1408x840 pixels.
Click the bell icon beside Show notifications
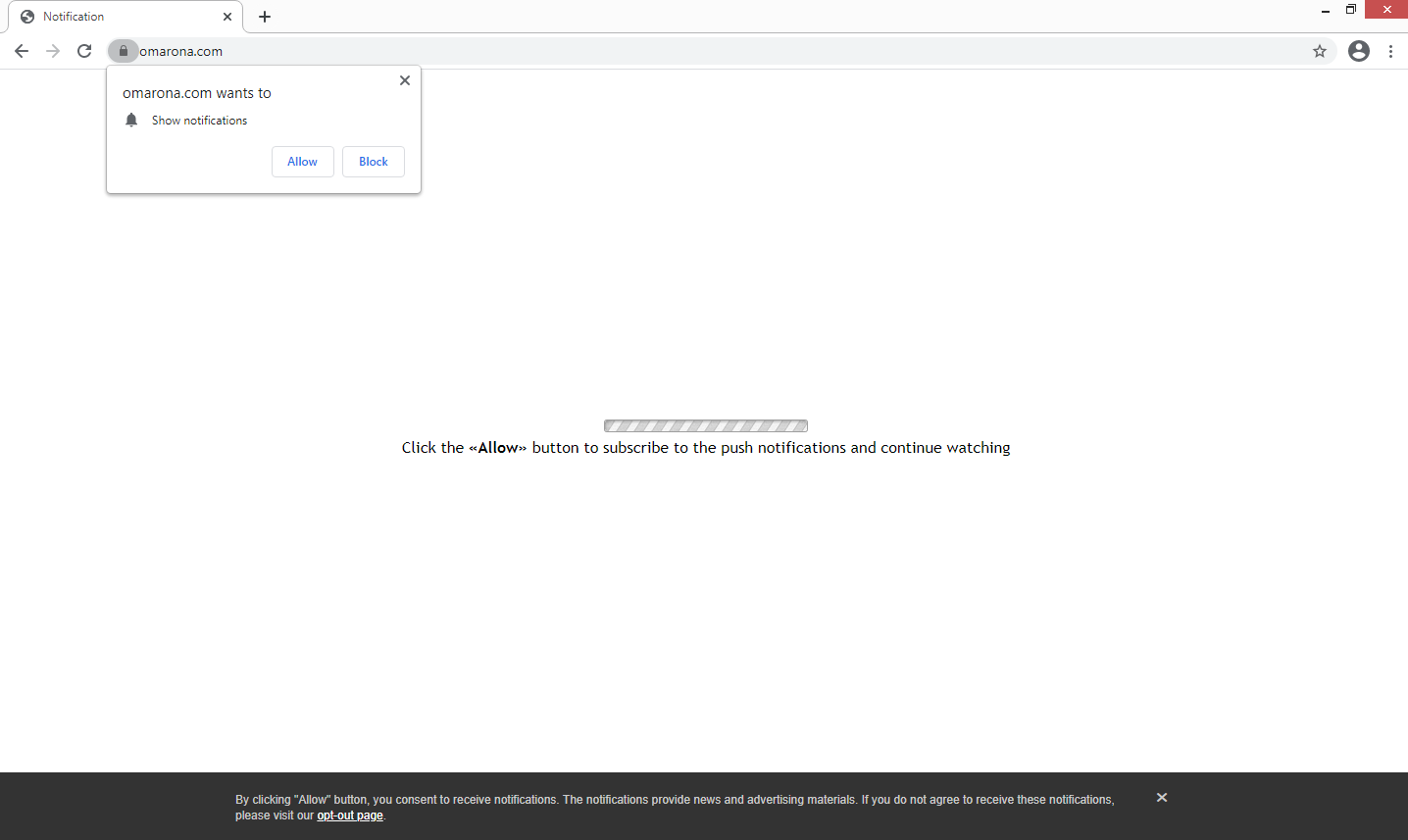[131, 120]
